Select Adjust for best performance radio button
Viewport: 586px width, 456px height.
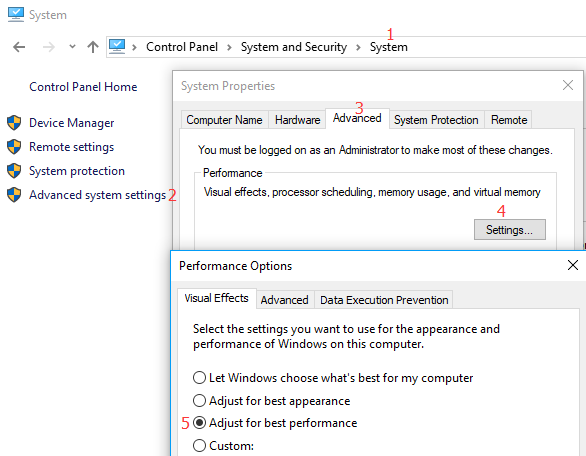pos(199,423)
